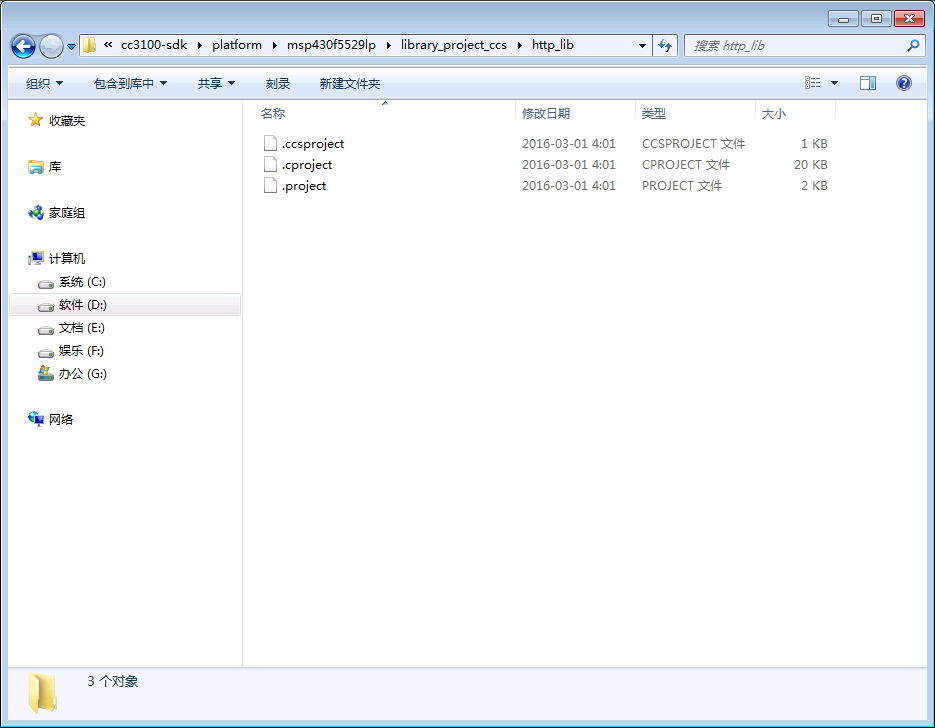Navigate to cc3100-sdk in breadcrumb
This screenshot has height=728, width=935.
click(x=154, y=45)
